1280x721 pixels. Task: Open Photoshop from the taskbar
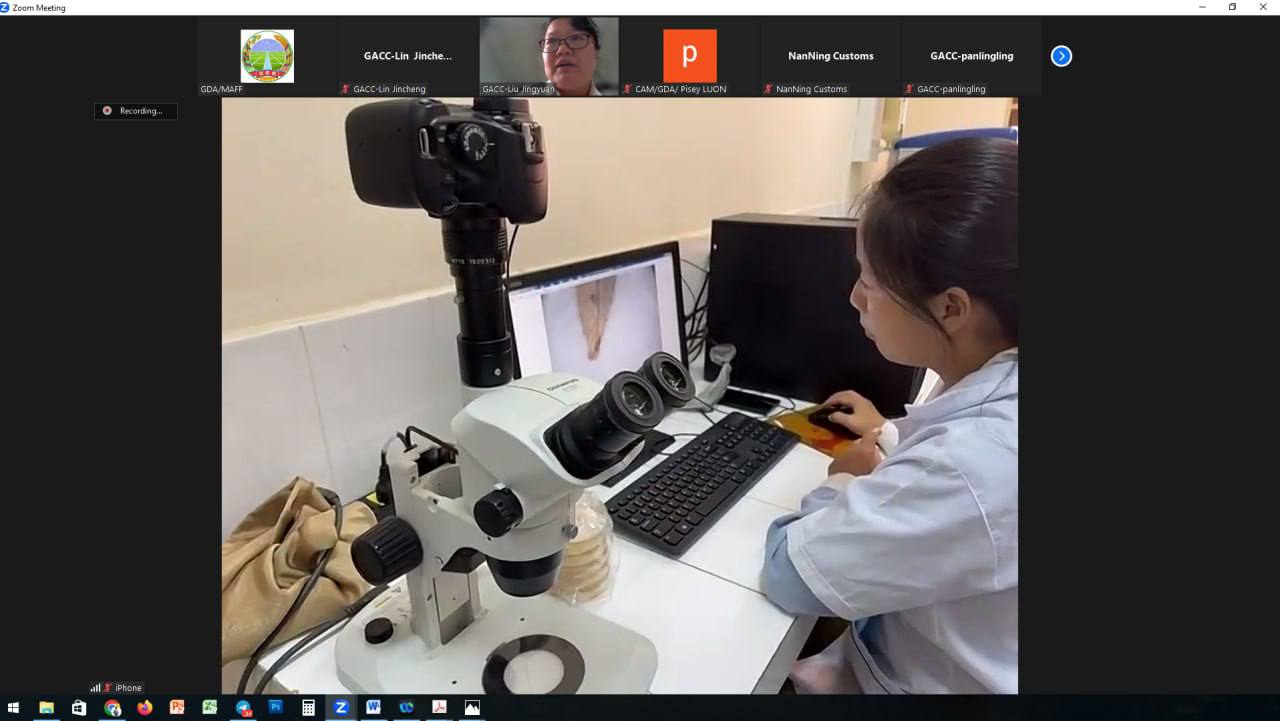(x=276, y=708)
